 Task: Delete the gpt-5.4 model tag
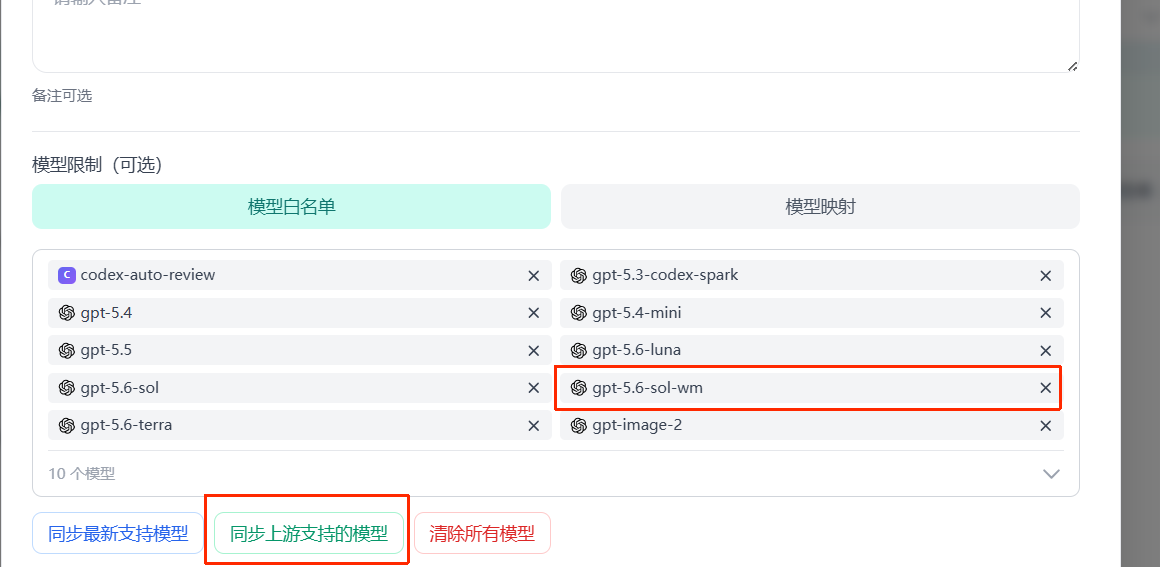click(533, 313)
